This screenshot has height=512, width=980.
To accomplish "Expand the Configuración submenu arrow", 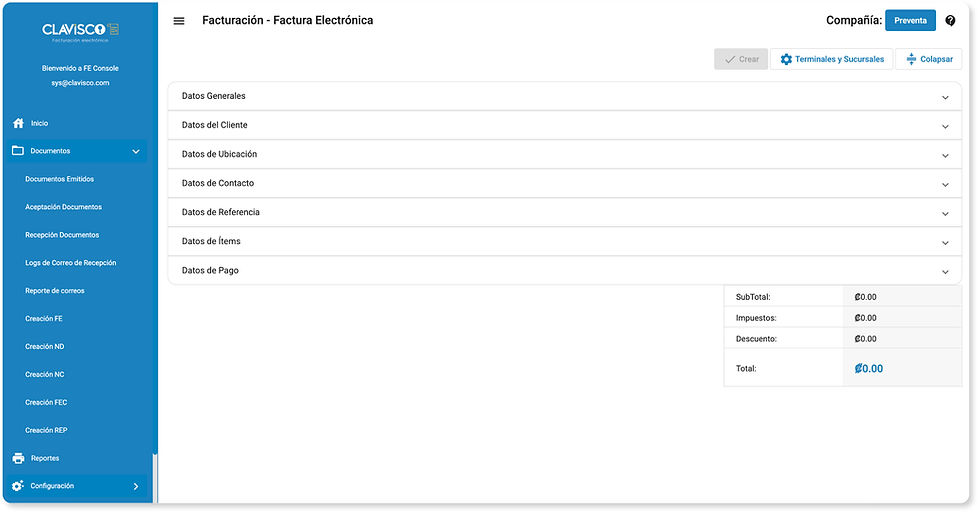I will click(x=136, y=486).
